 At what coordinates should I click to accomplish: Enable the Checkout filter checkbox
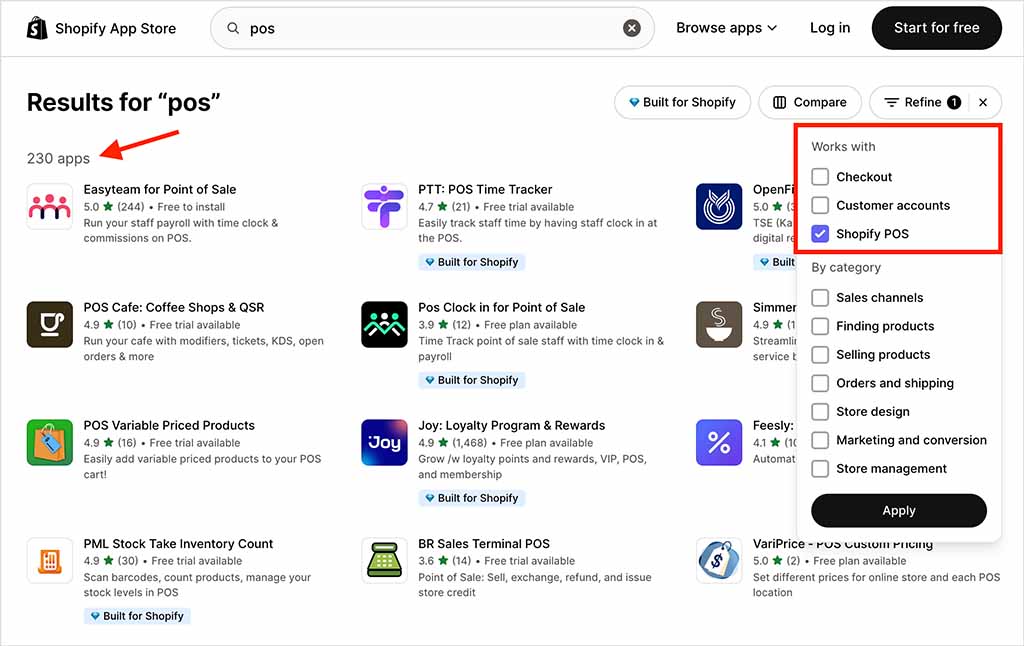tap(820, 177)
